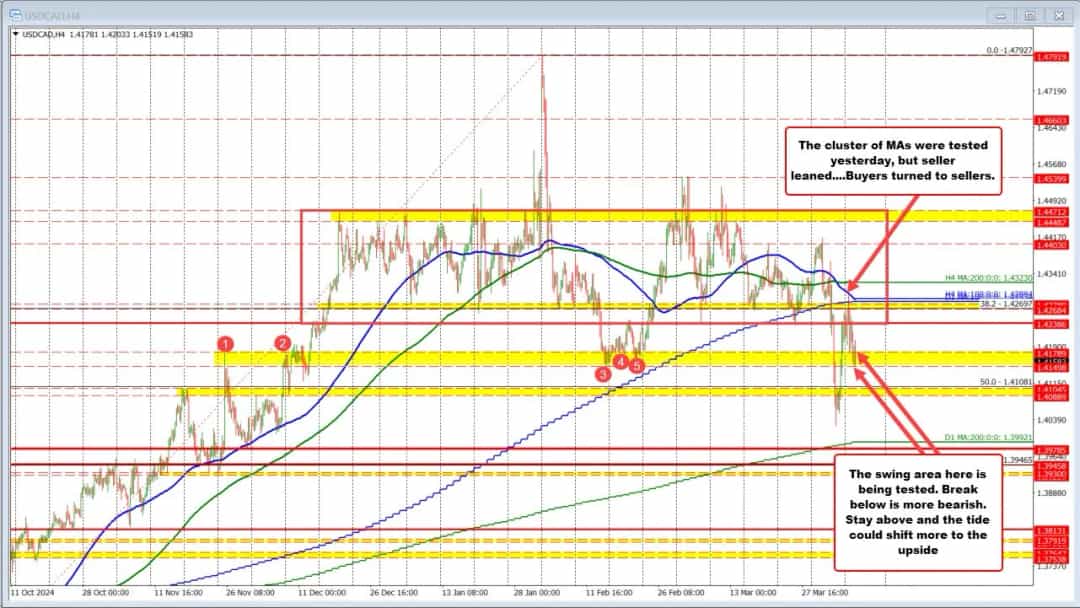The width and height of the screenshot is (1080, 608).
Task: Select the cluster of MAs annotation box
Action: (892, 159)
